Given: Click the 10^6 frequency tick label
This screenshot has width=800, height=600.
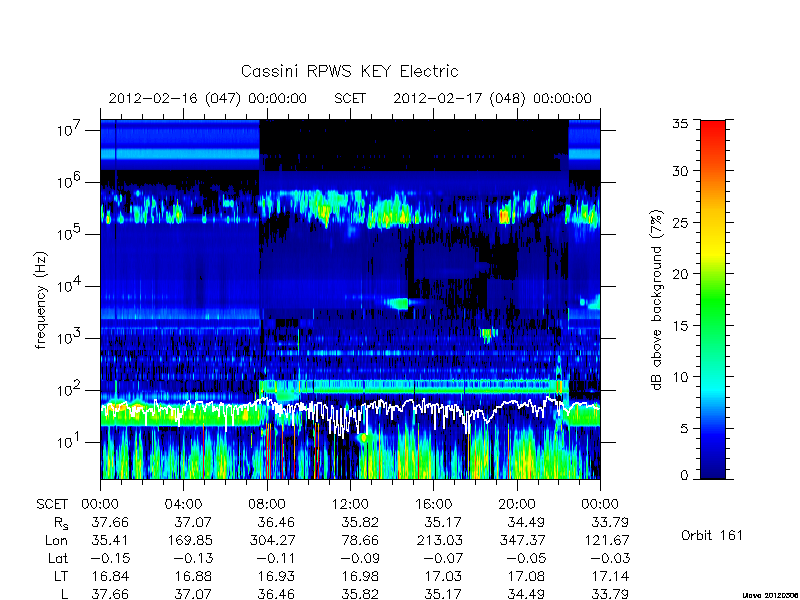Looking at the screenshot, I should coord(70,181).
